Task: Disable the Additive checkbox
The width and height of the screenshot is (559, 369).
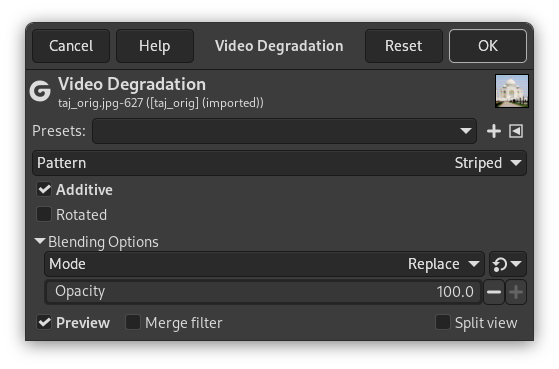Action: 44,190
